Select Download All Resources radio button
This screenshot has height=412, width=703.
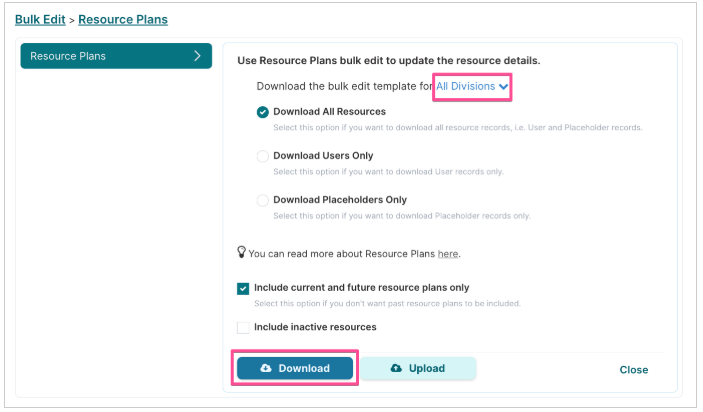coord(263,112)
